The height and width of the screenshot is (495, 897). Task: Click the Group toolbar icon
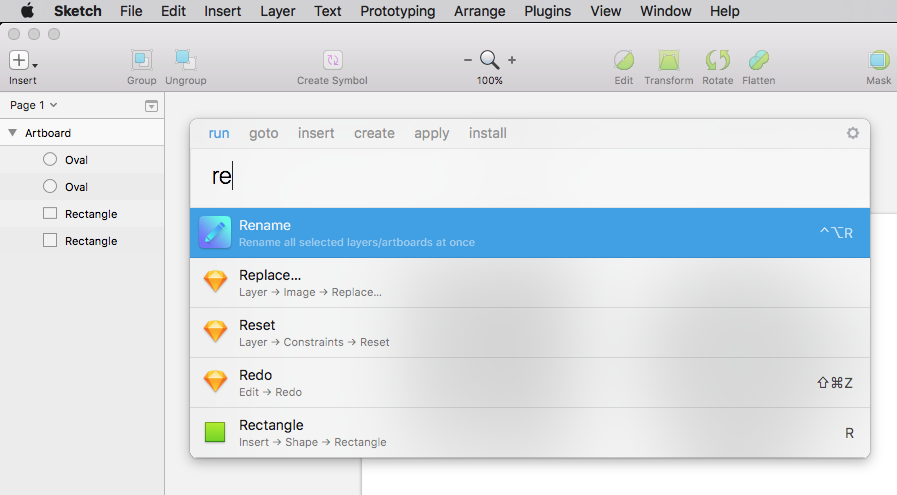pyautogui.click(x=141, y=60)
